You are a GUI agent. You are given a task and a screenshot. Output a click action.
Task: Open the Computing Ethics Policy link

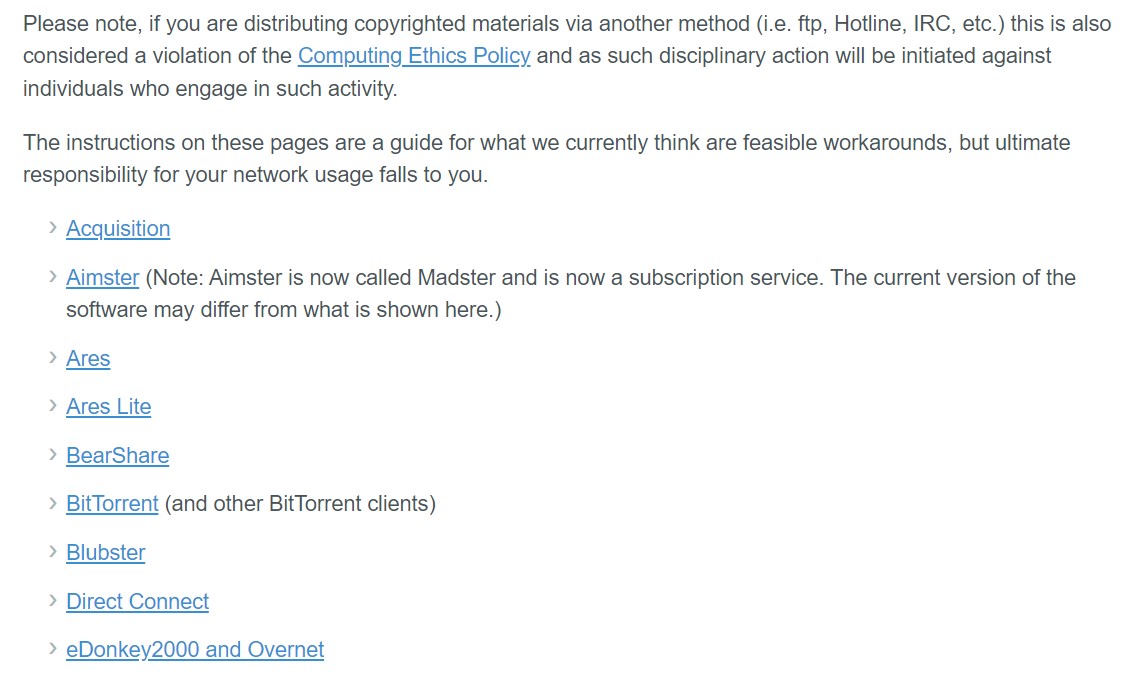tap(414, 56)
